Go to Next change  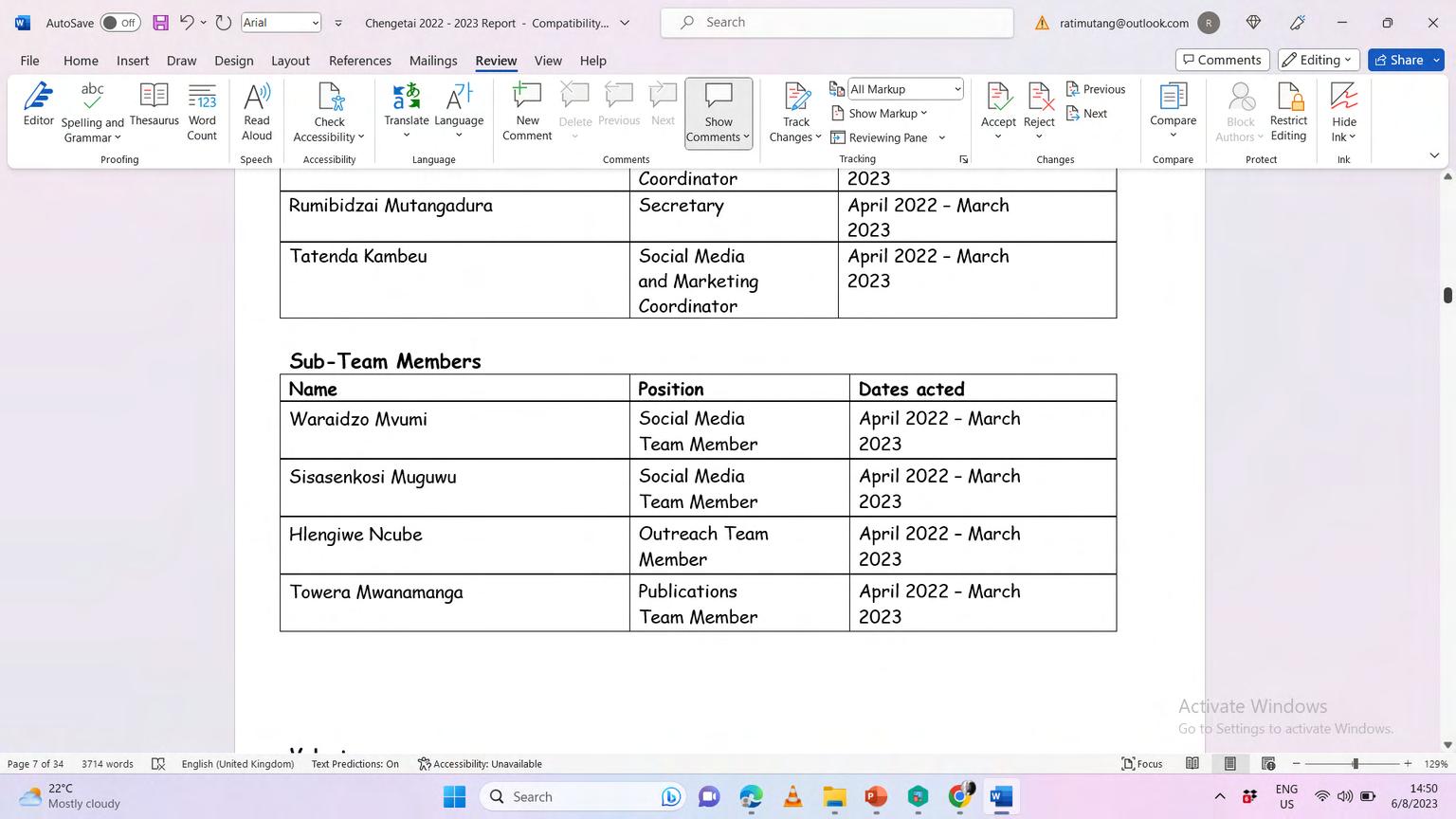(x=1086, y=114)
